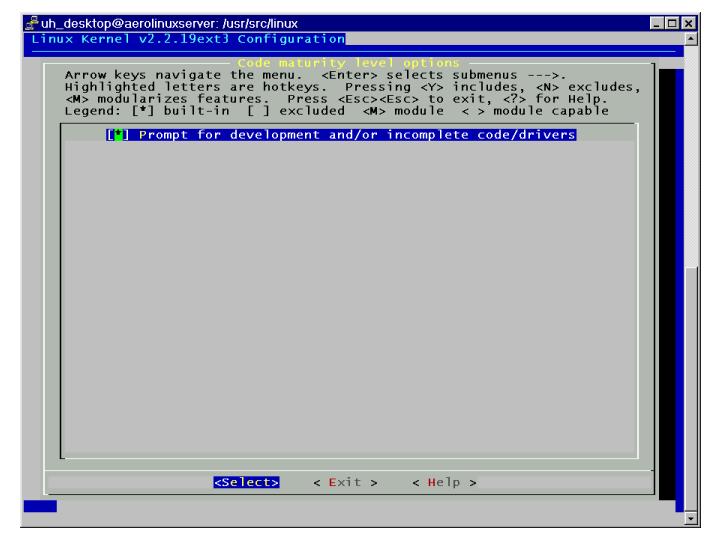Toggle the Prompt for development checkbox
Viewport: 720px width, 540px height.
point(118,135)
